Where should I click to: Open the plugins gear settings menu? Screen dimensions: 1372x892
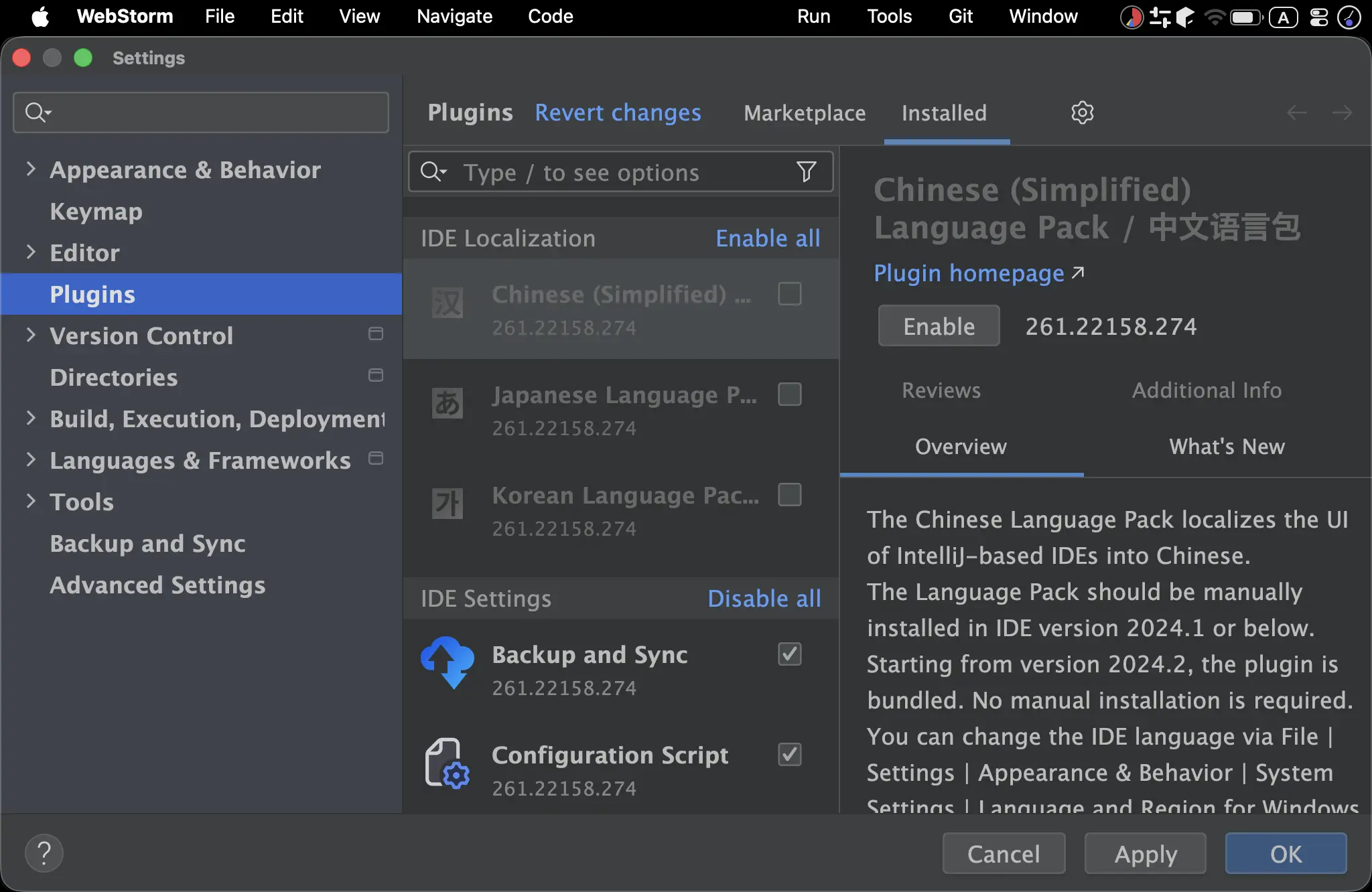coord(1082,113)
